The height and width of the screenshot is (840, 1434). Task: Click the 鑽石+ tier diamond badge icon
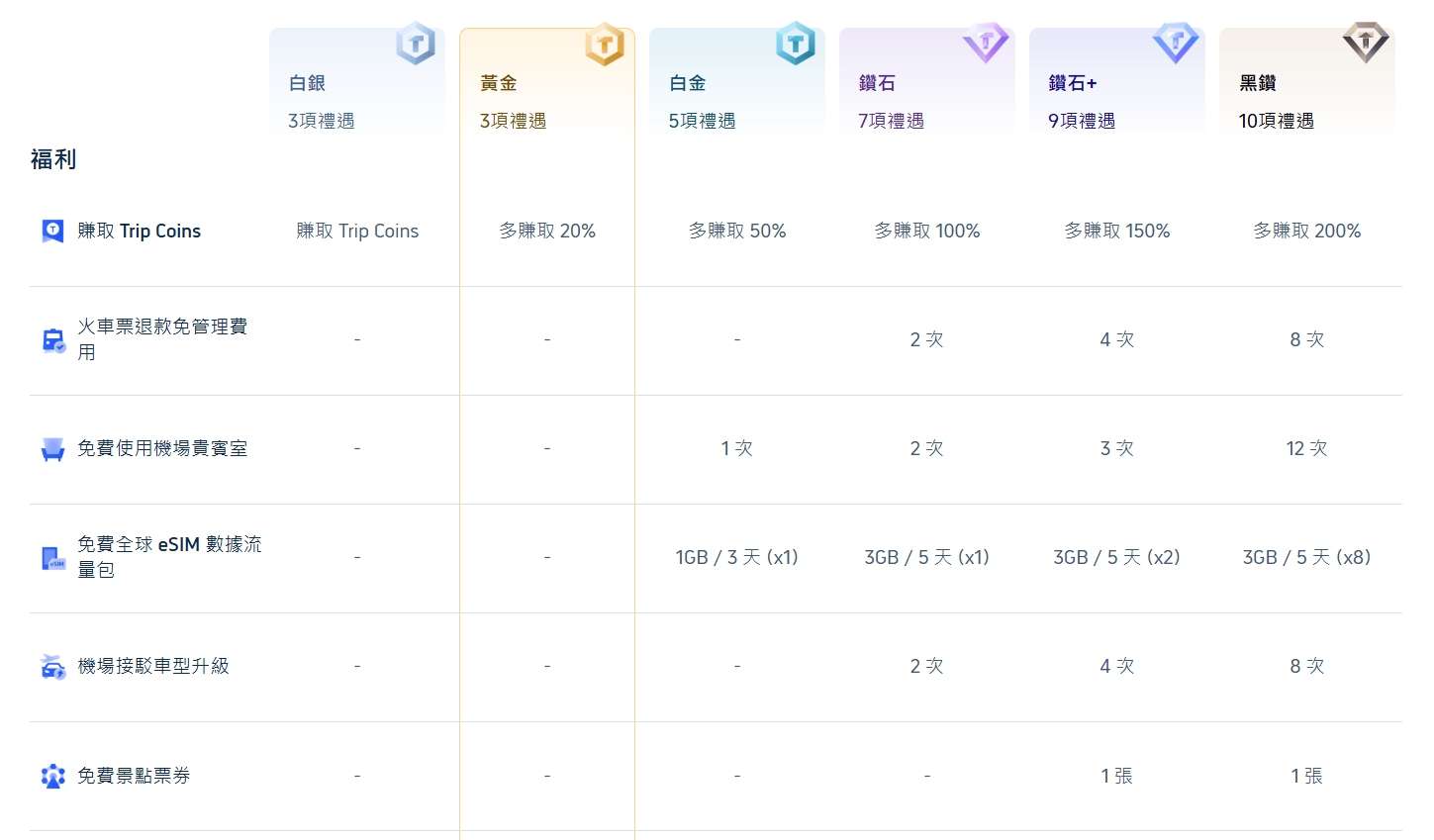[x=1176, y=44]
